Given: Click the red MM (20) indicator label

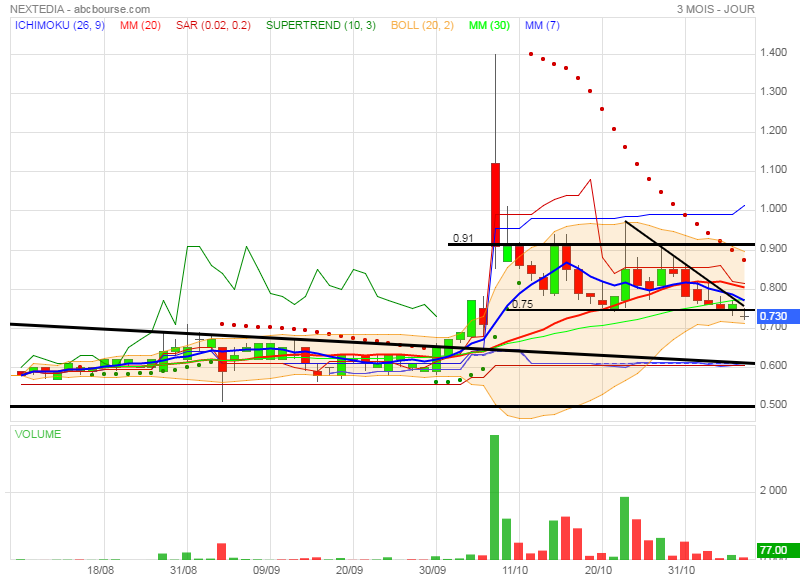Looking at the screenshot, I should coord(140,25).
